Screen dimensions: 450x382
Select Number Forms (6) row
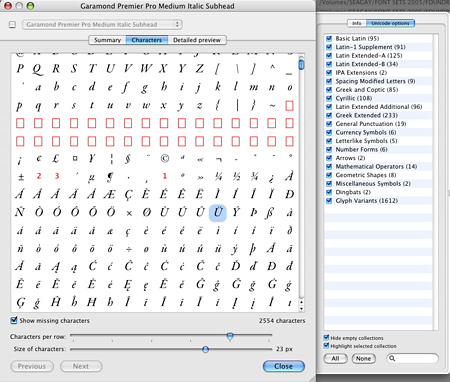coord(378,149)
